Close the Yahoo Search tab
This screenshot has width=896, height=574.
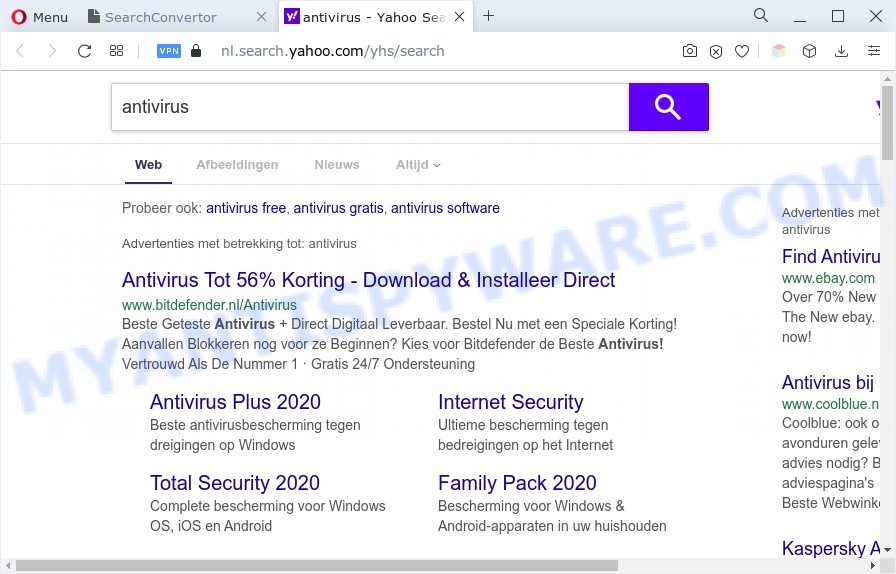pyautogui.click(x=459, y=17)
